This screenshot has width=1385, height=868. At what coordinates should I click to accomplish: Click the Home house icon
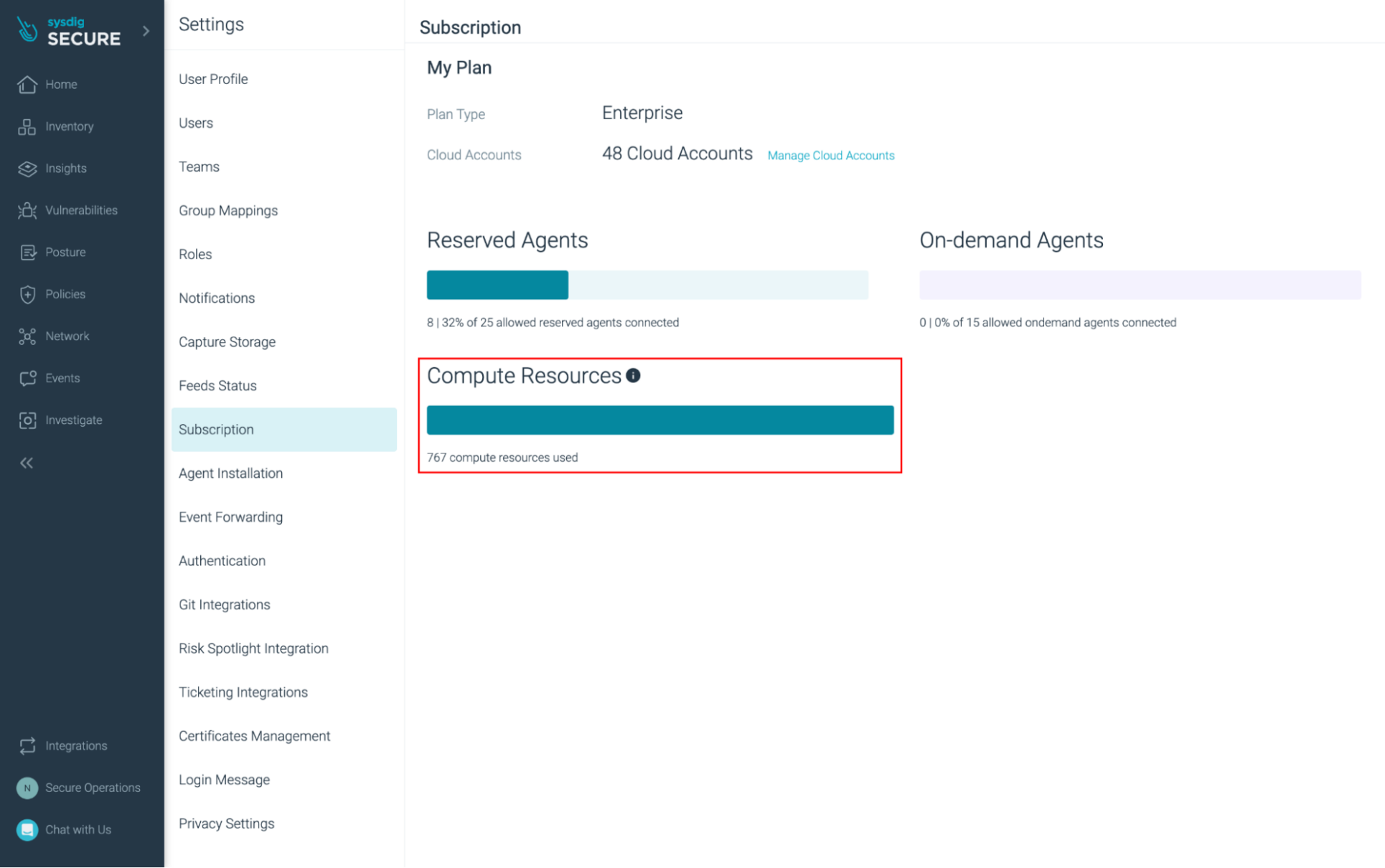click(x=27, y=85)
